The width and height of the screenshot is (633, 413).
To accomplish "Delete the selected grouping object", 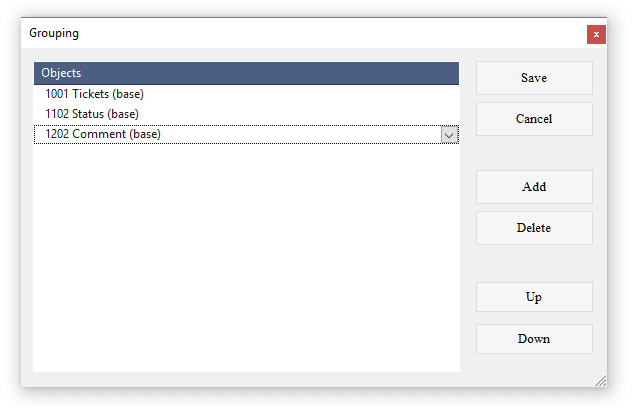I will pyautogui.click(x=534, y=228).
